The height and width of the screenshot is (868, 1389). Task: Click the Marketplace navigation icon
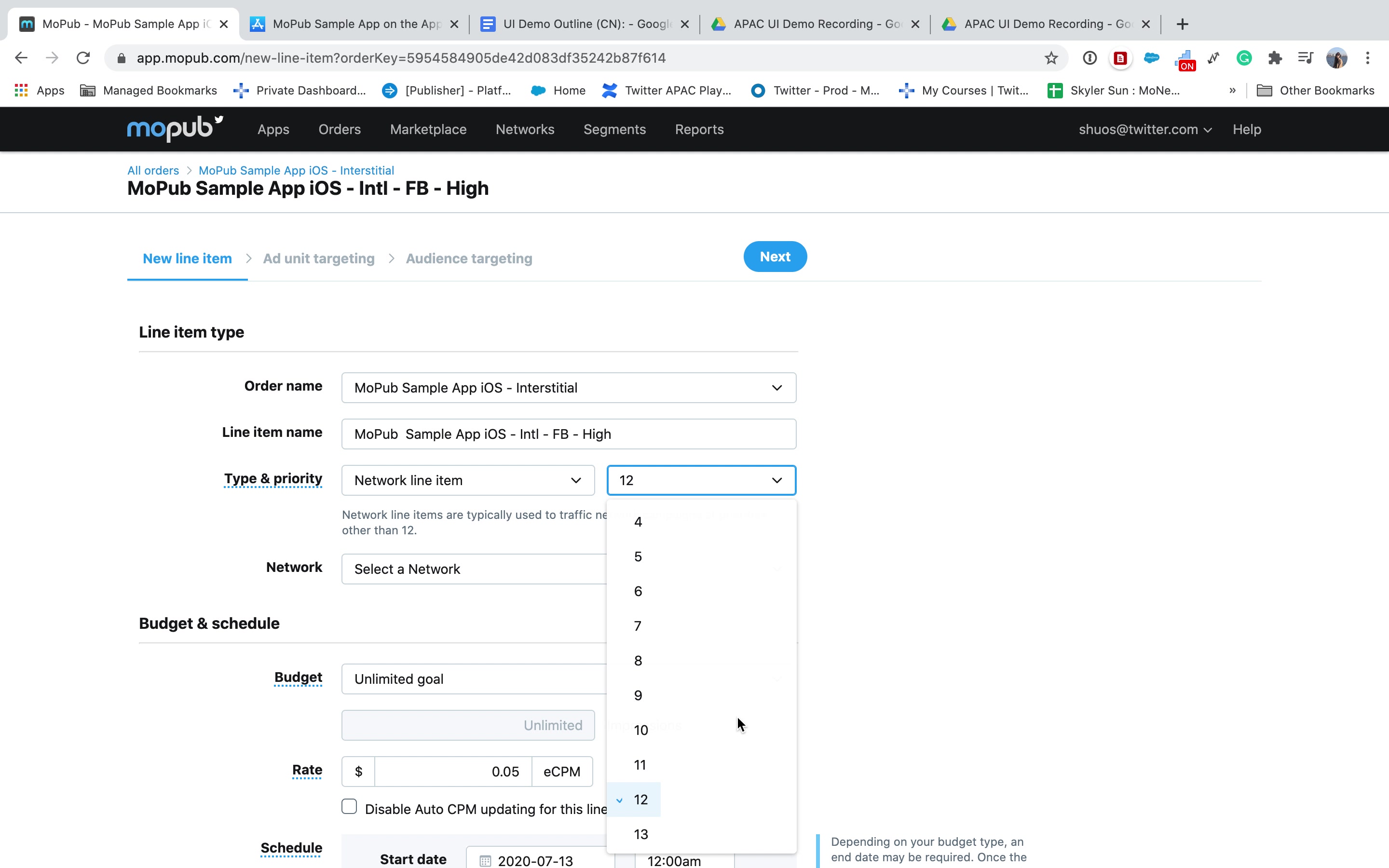[428, 129]
